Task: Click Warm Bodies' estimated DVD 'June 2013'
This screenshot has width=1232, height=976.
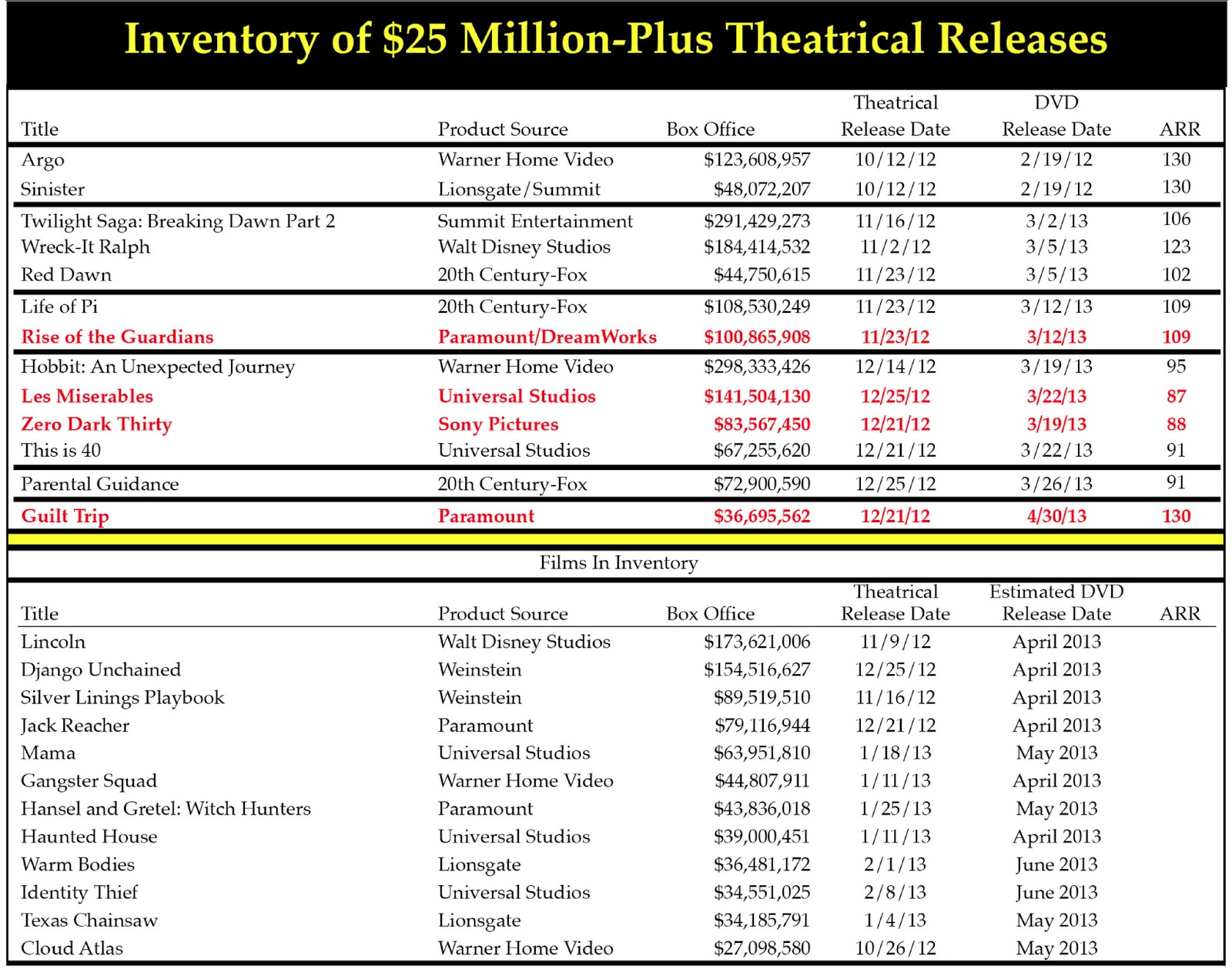Action: point(1056,864)
